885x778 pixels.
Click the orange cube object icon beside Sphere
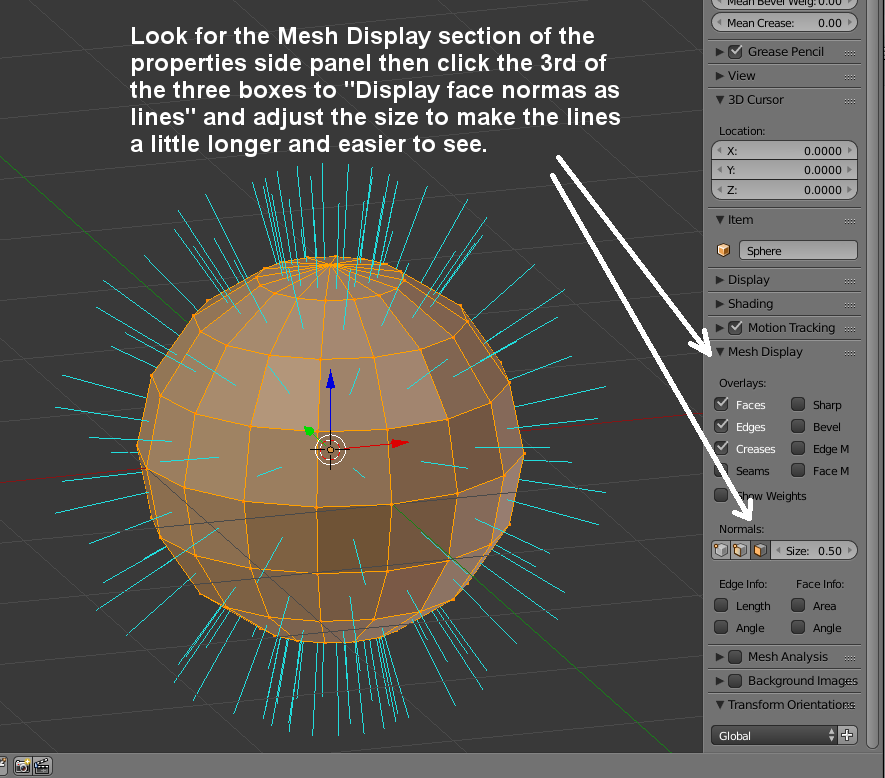[x=723, y=250]
